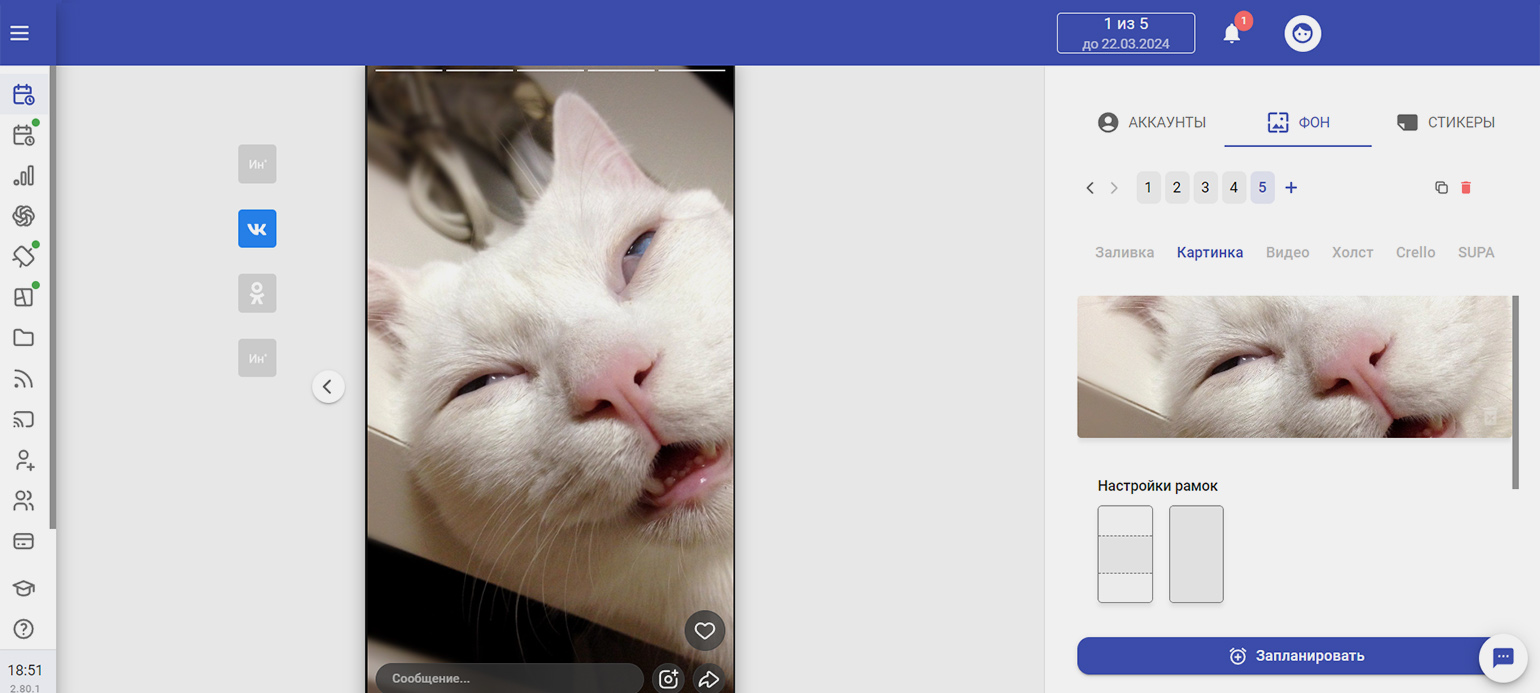Click the 'Сообщение...' message field
Viewport: 1540px width, 693px height.
(x=509, y=678)
